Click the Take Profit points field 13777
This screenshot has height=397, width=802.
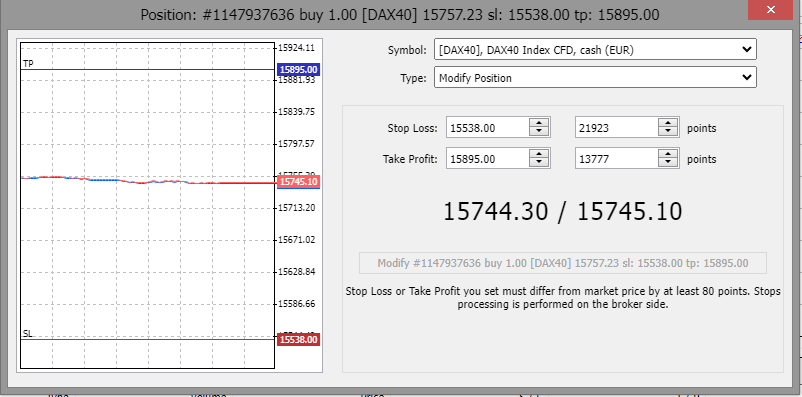coord(616,159)
